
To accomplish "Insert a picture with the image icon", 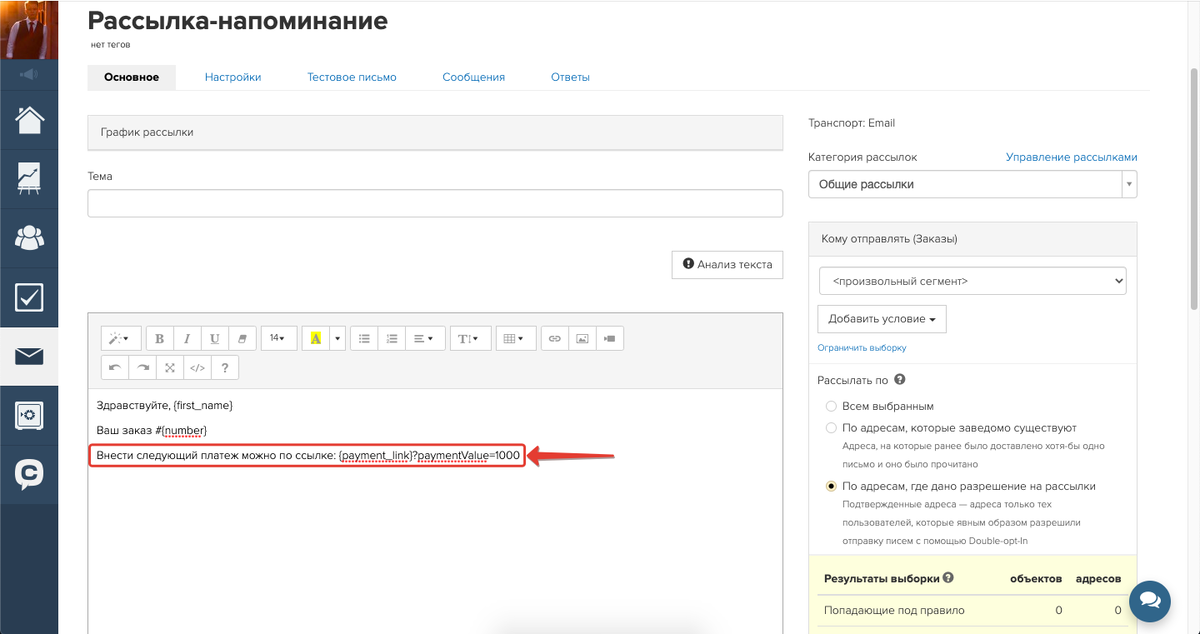I will [582, 339].
